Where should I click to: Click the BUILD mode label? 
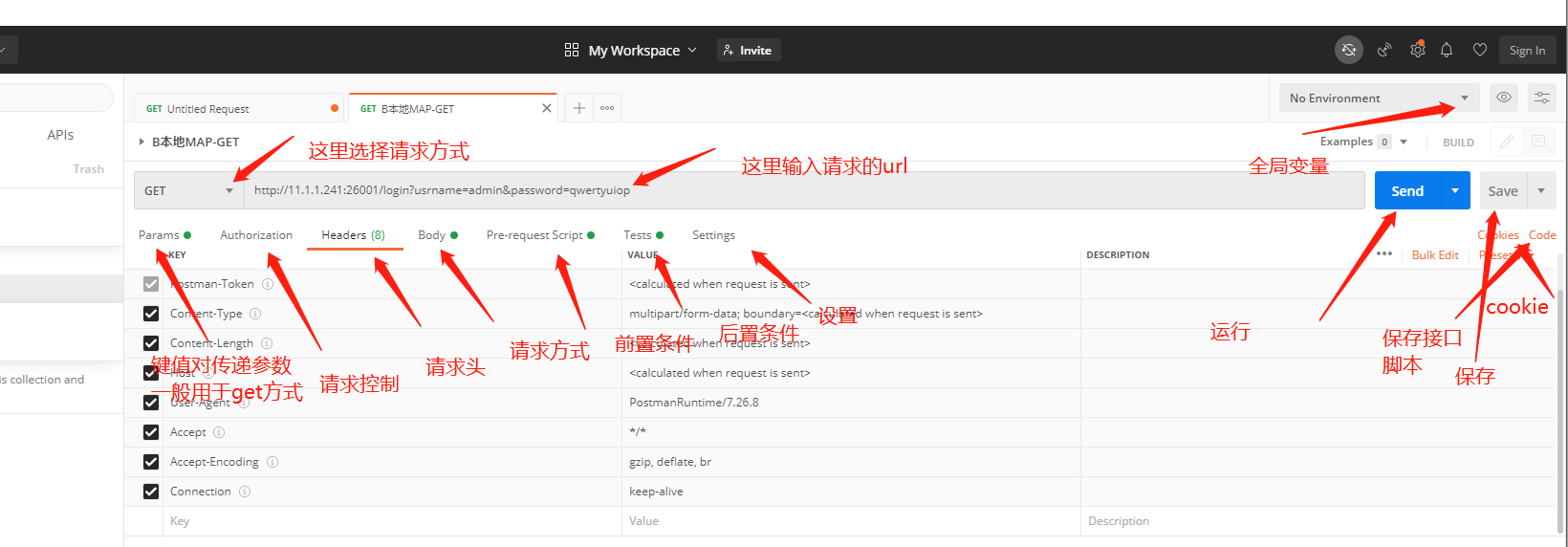click(1458, 142)
